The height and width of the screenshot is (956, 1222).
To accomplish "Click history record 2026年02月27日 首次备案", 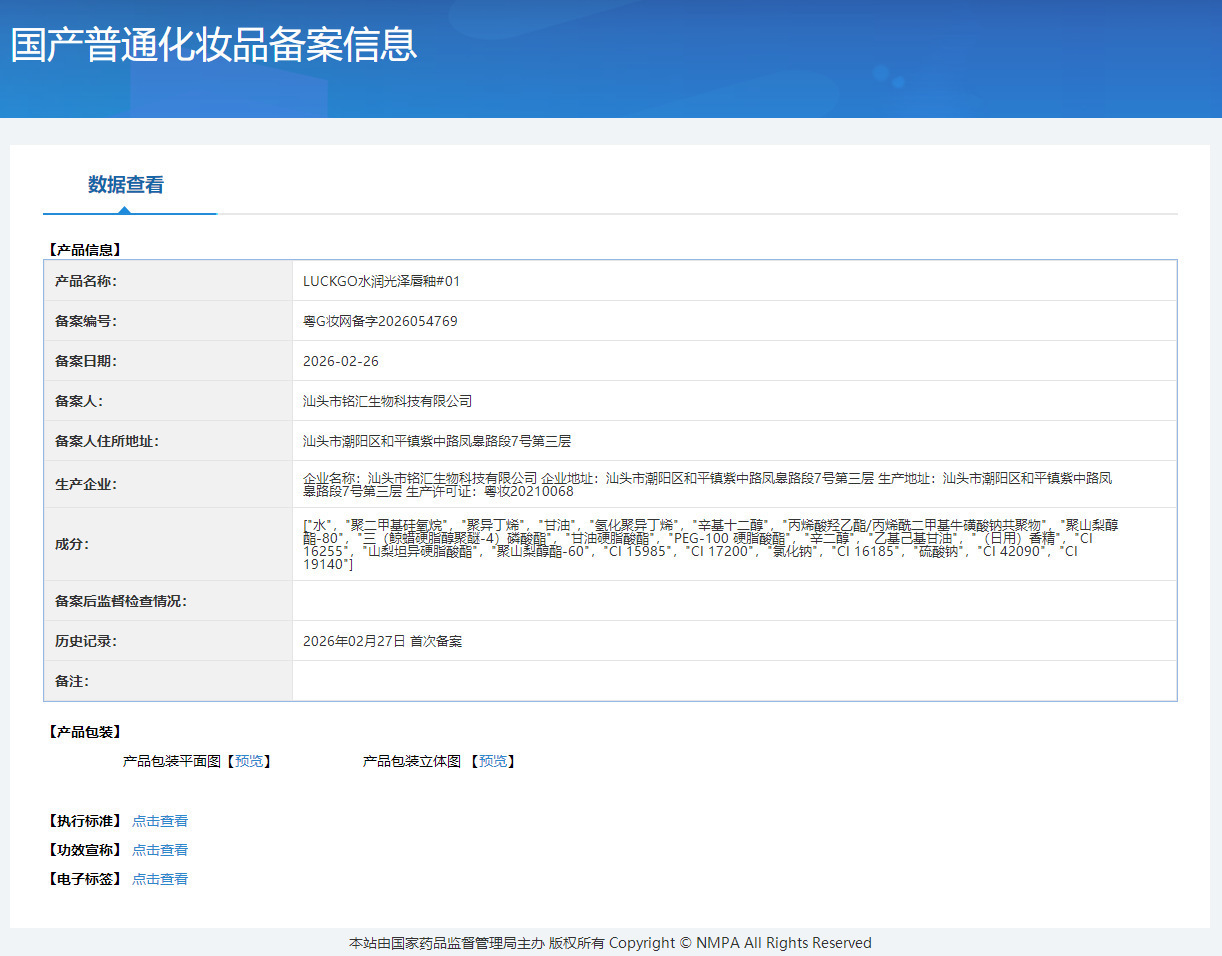I will (382, 641).
